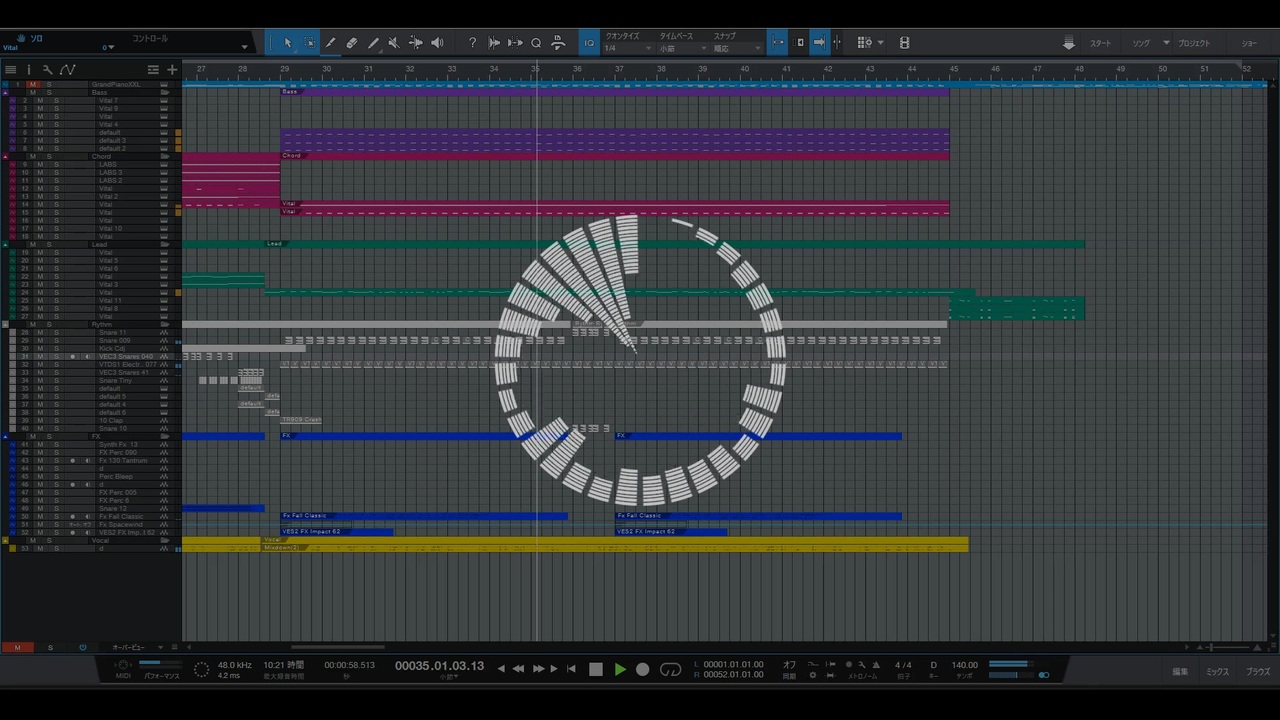The width and height of the screenshot is (1280, 720).
Task: Select the Listen speaker tool
Action: click(x=437, y=43)
